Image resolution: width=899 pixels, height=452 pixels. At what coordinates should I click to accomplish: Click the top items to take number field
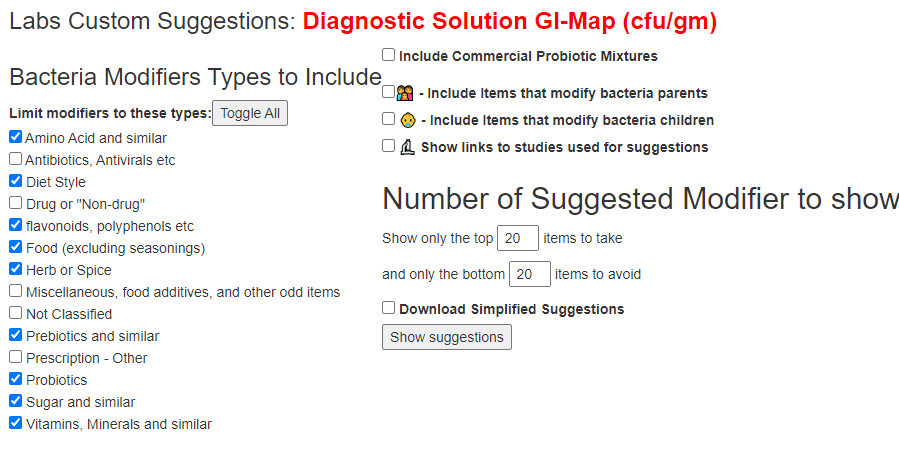[x=518, y=238]
